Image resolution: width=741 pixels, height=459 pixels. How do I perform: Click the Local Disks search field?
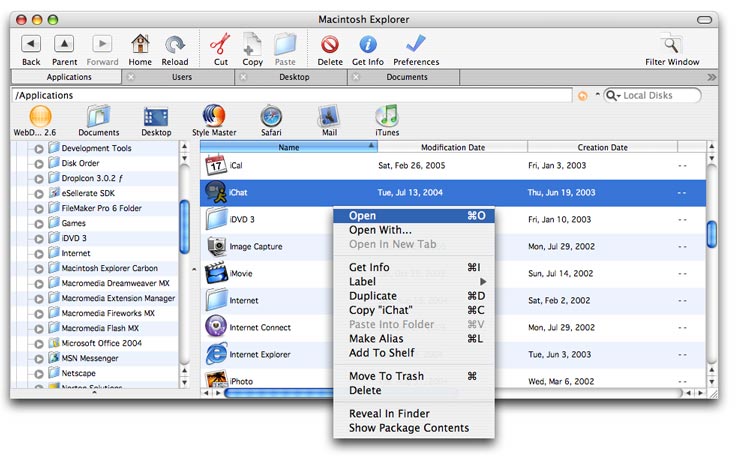coord(653,95)
